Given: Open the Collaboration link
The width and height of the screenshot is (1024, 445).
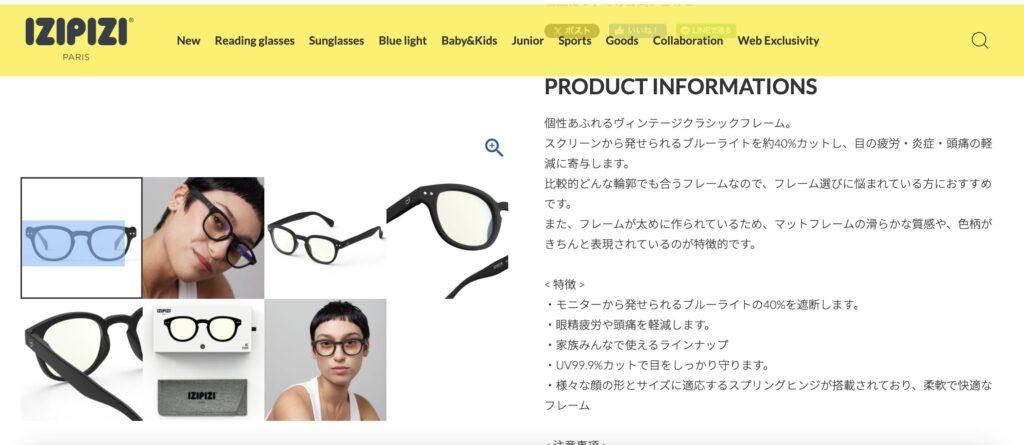Looking at the screenshot, I should pos(688,41).
